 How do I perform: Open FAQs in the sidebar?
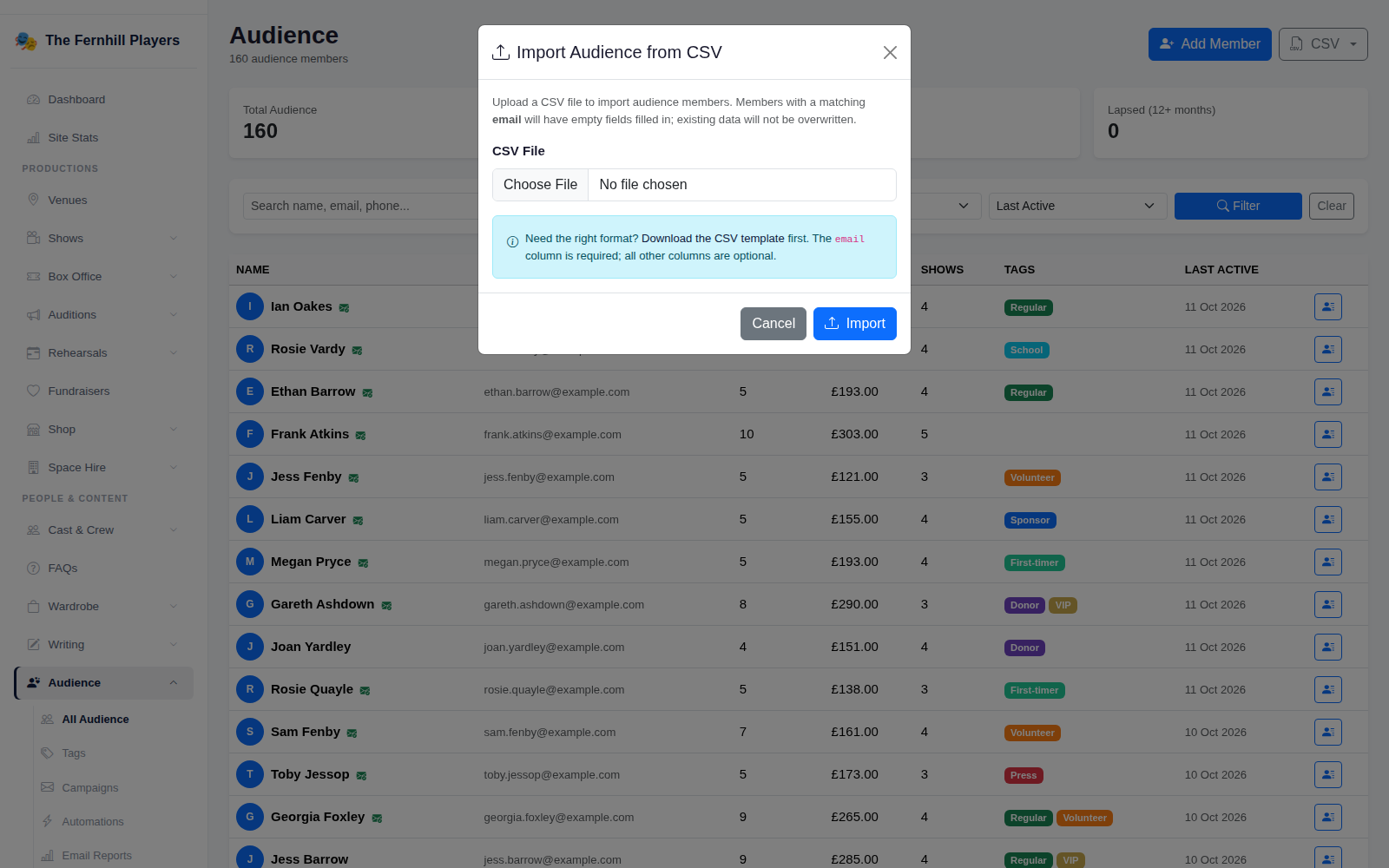point(104,569)
